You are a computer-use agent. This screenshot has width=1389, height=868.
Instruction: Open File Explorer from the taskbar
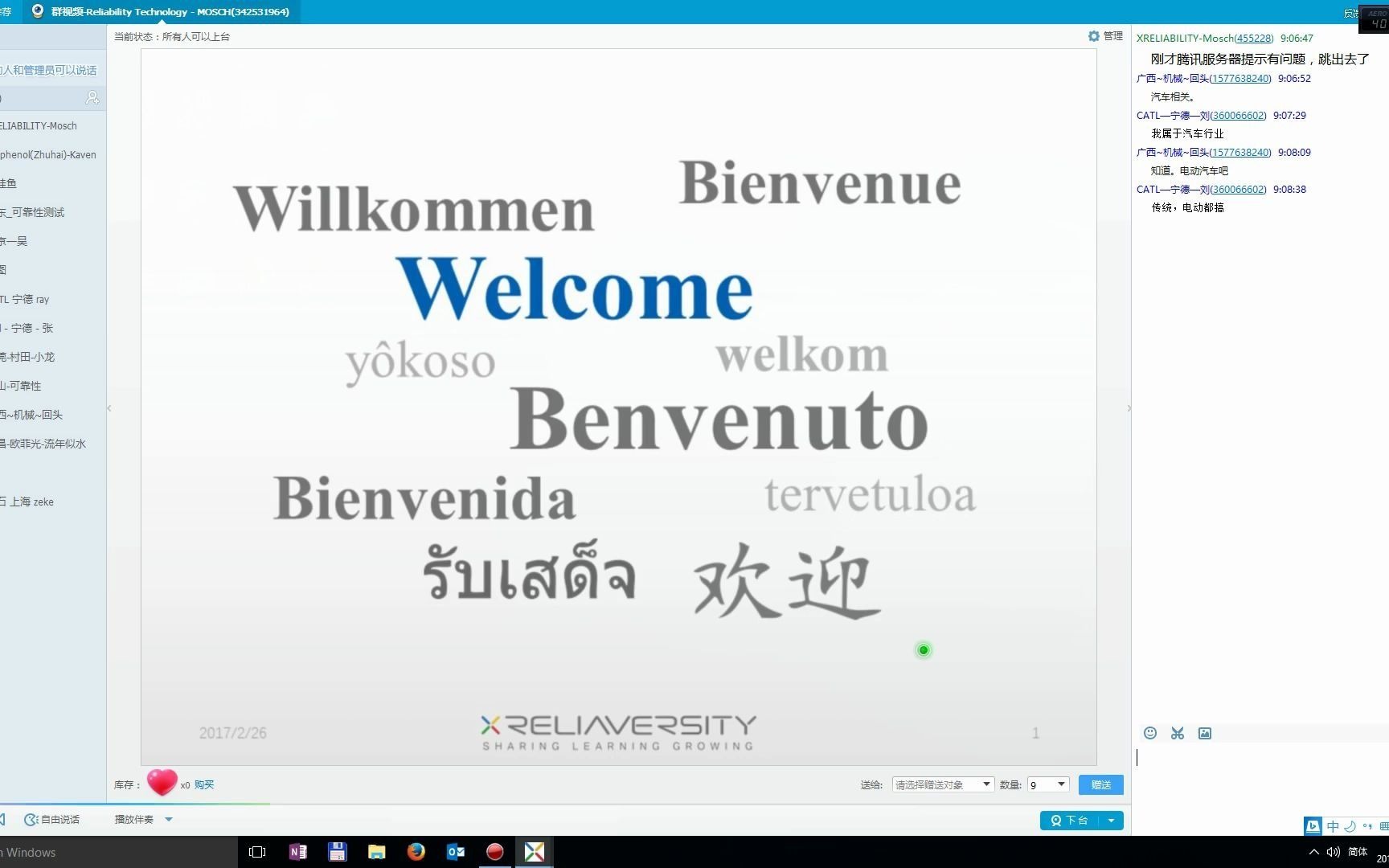(376, 852)
